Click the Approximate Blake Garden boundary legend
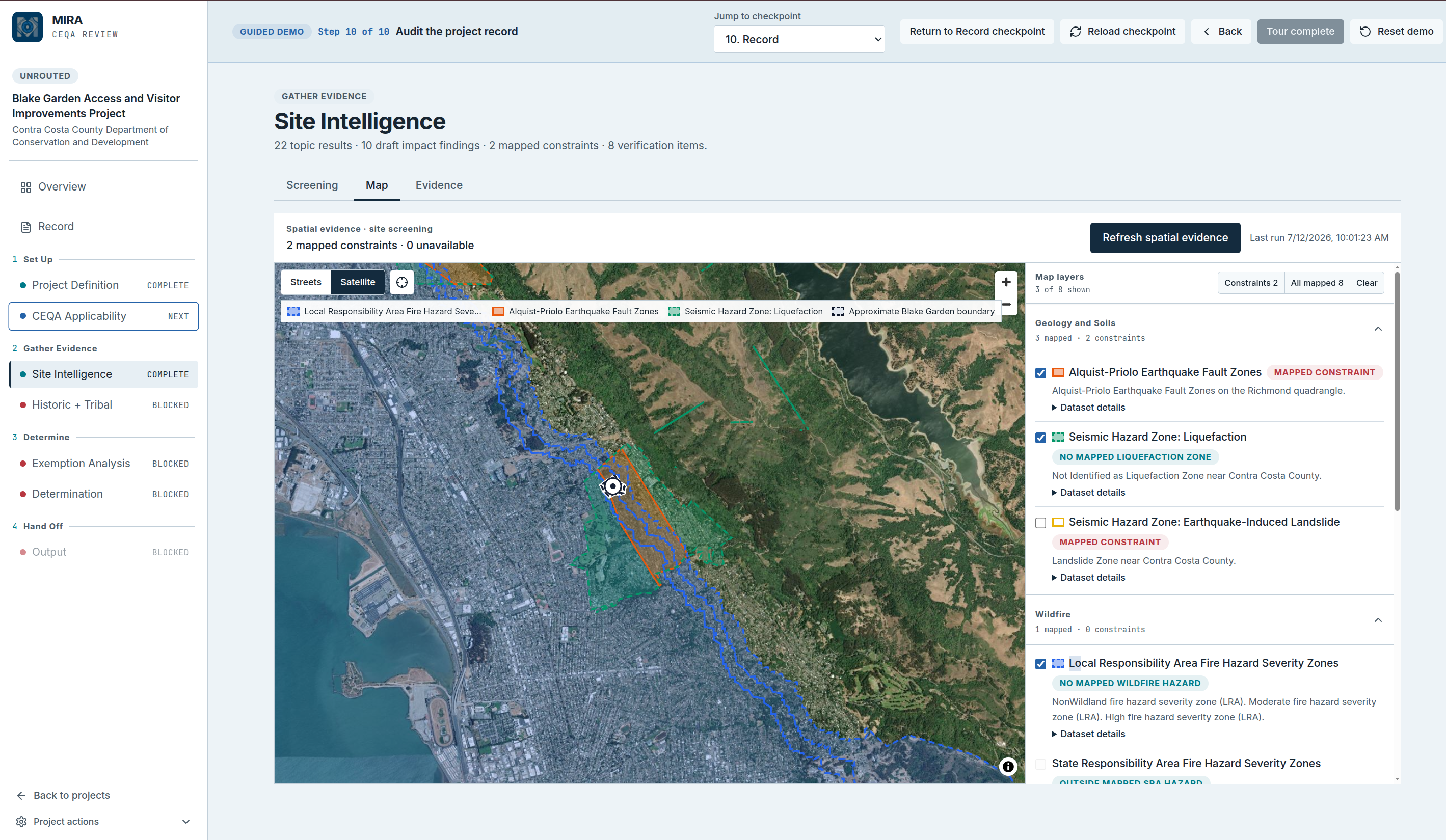The image size is (1446, 840). pos(913,312)
